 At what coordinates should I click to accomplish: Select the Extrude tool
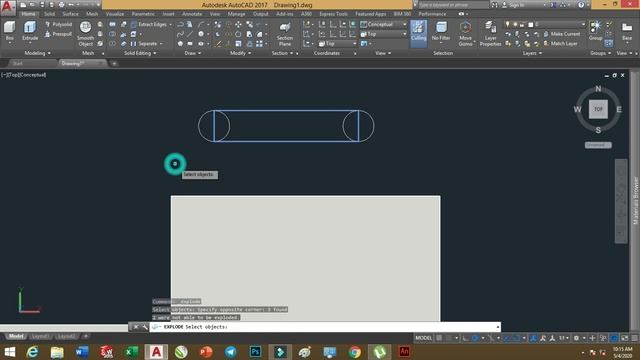point(30,31)
